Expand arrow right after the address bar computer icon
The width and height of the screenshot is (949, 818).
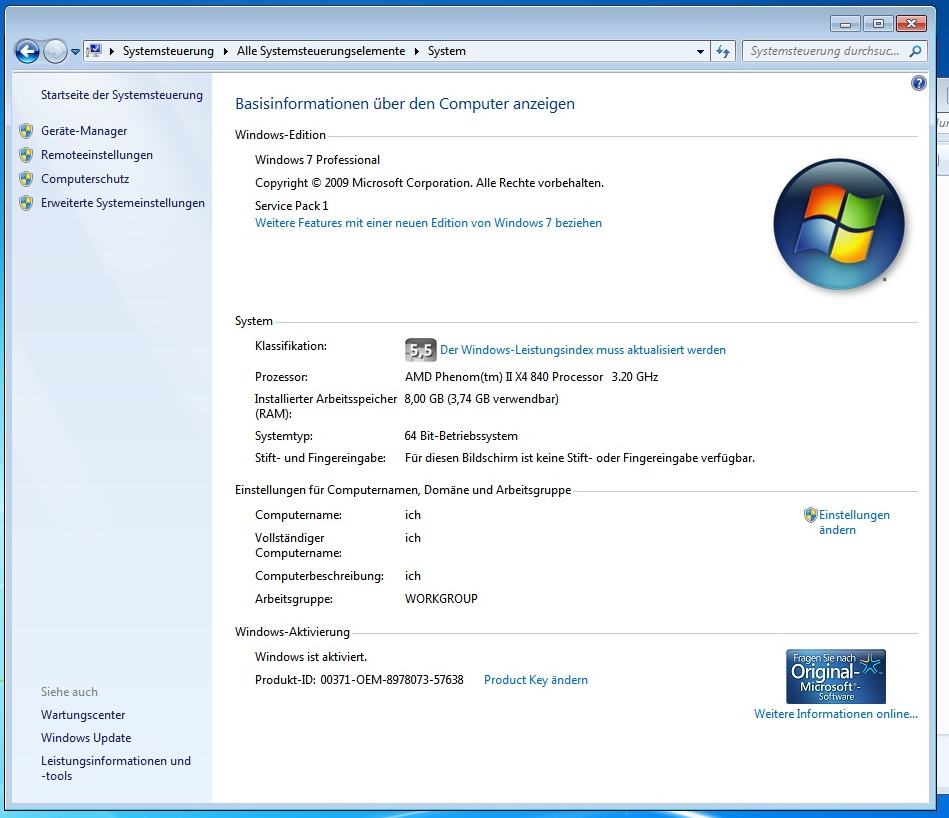coord(112,51)
